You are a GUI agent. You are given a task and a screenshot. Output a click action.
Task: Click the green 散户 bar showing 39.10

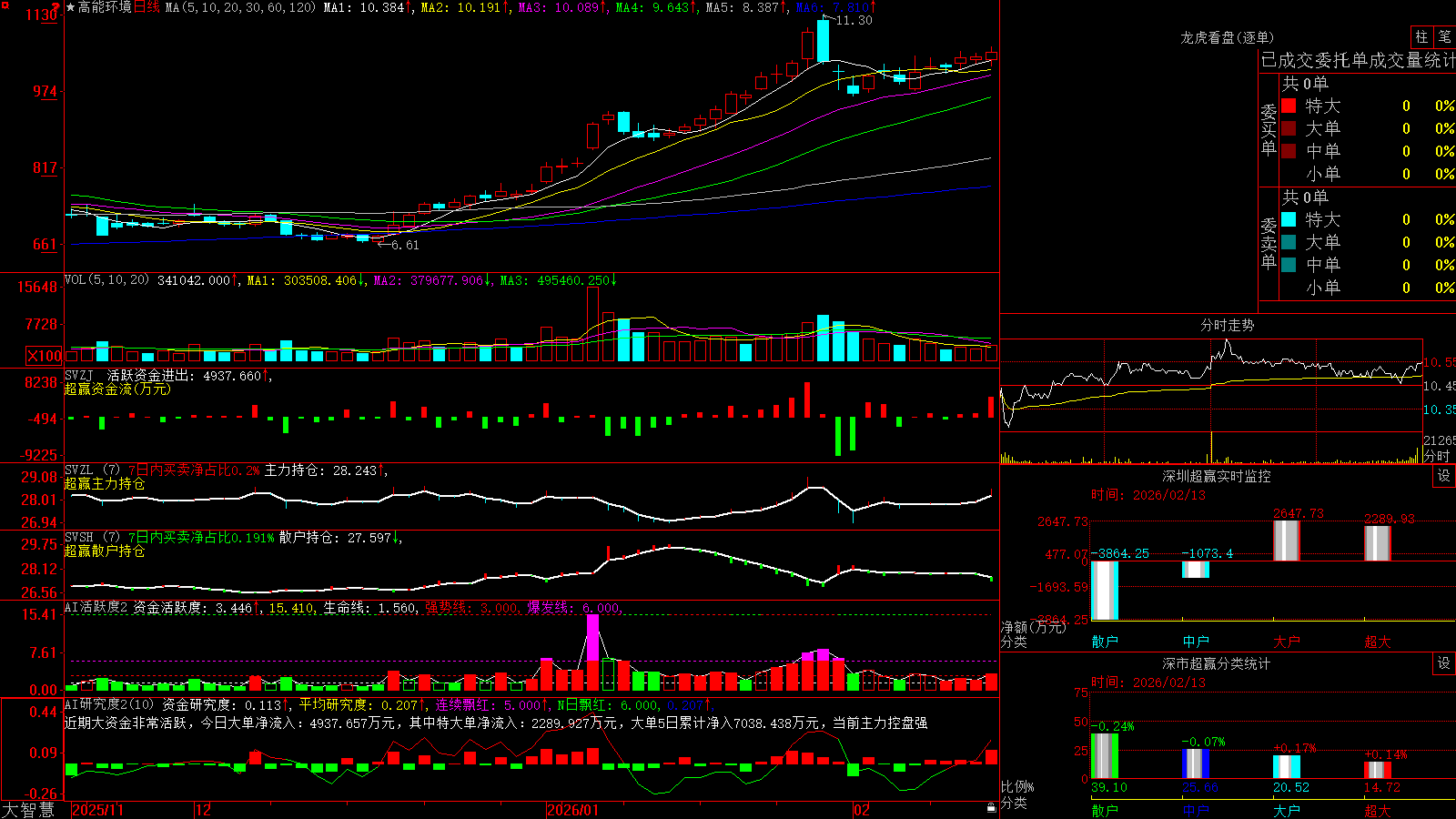1105,755
